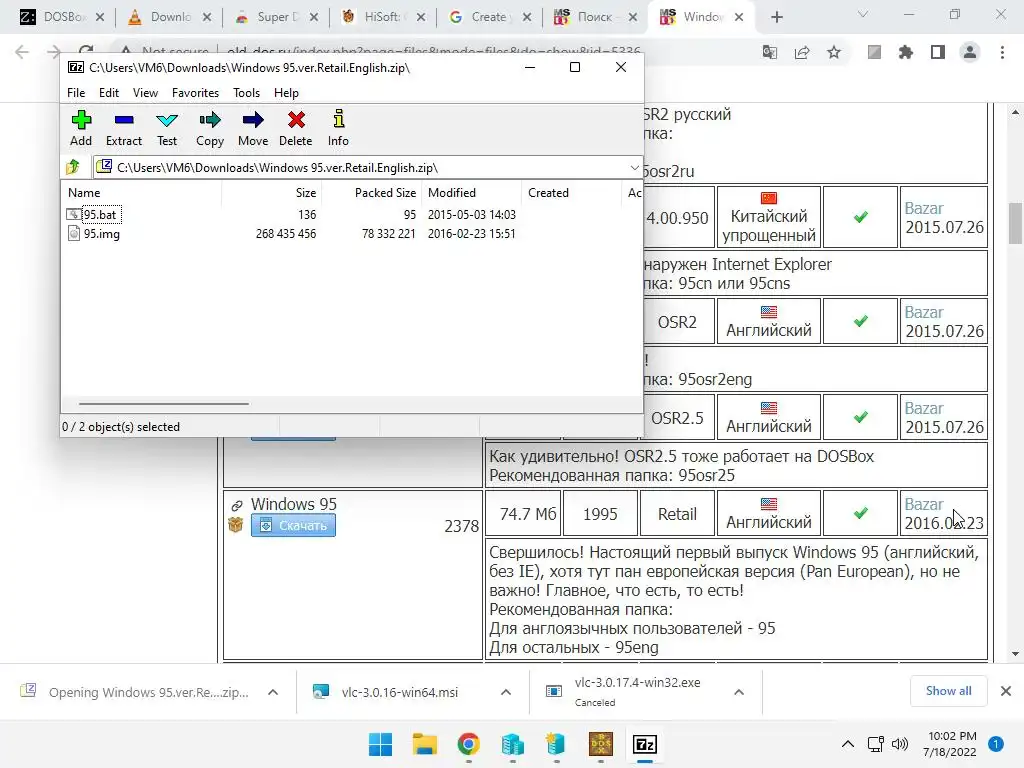Open the Help menu in 7-Zip
Image resolution: width=1024 pixels, height=768 pixels.
tap(286, 93)
